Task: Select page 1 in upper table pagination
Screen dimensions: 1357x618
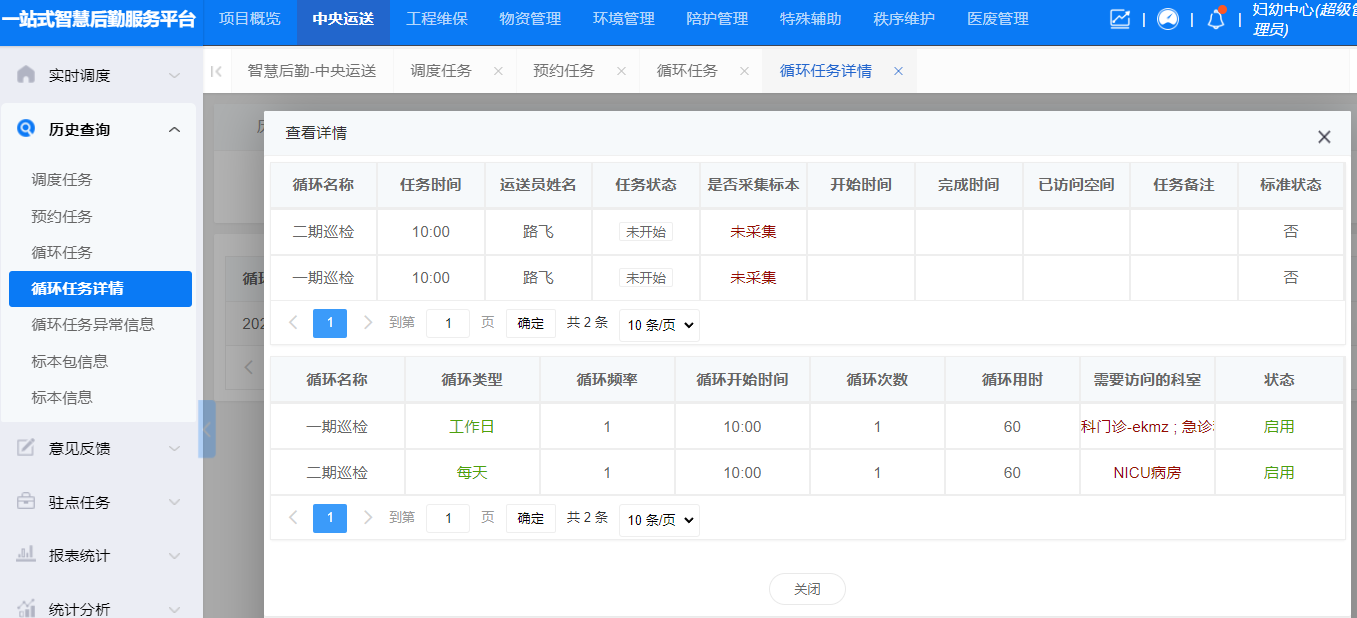Action: tap(330, 323)
